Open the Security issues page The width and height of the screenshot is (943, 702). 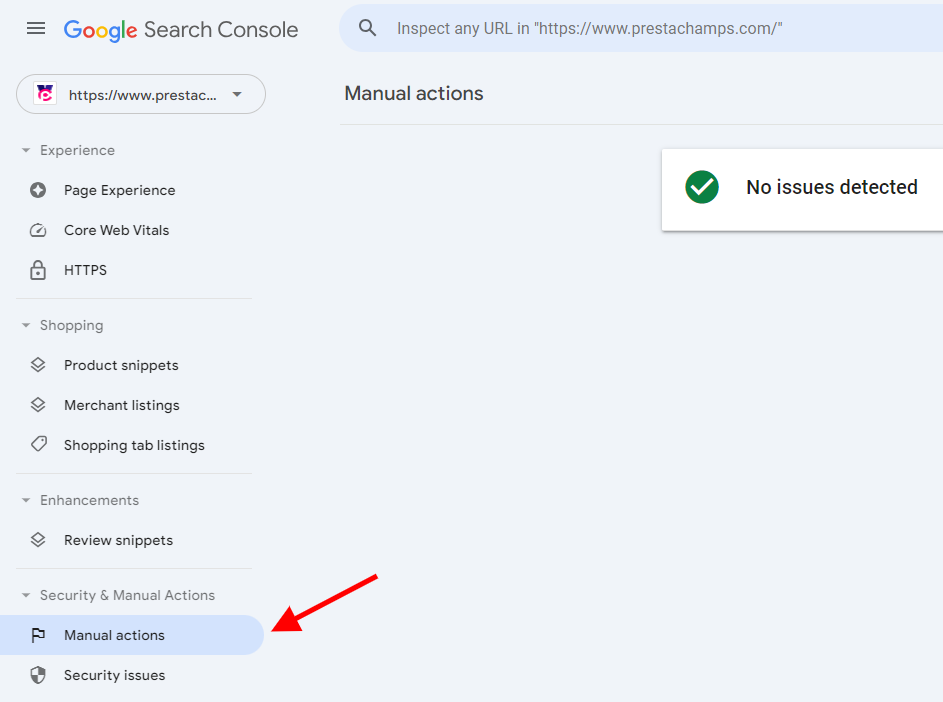(x=115, y=675)
